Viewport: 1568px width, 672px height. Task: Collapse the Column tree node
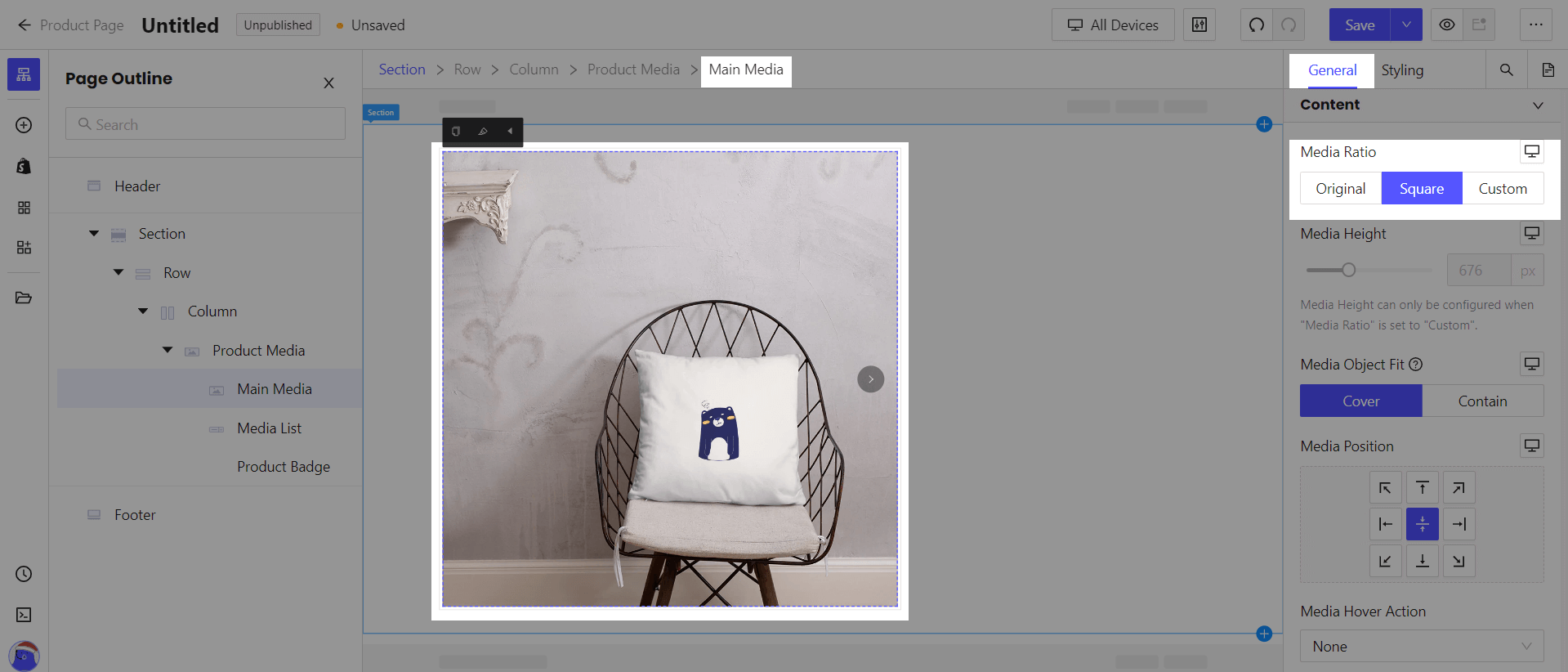pyautogui.click(x=143, y=311)
